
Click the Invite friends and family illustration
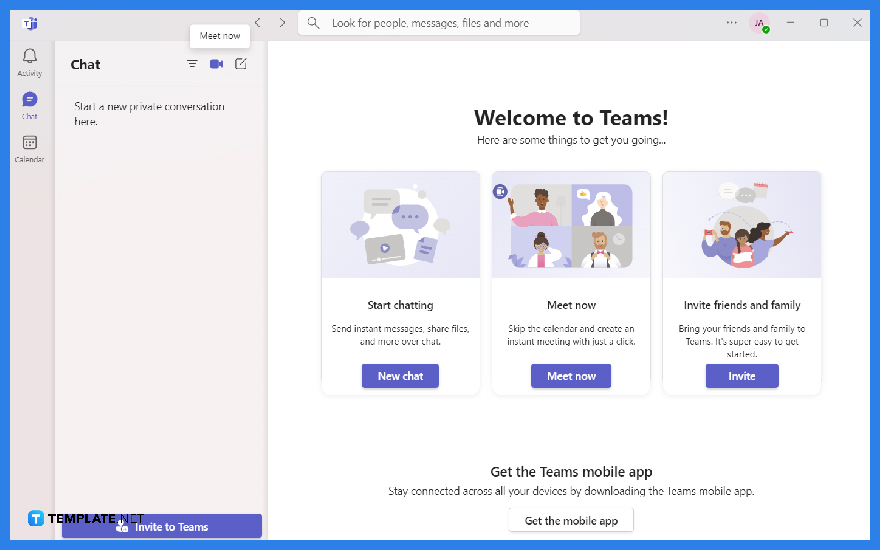tap(742, 224)
